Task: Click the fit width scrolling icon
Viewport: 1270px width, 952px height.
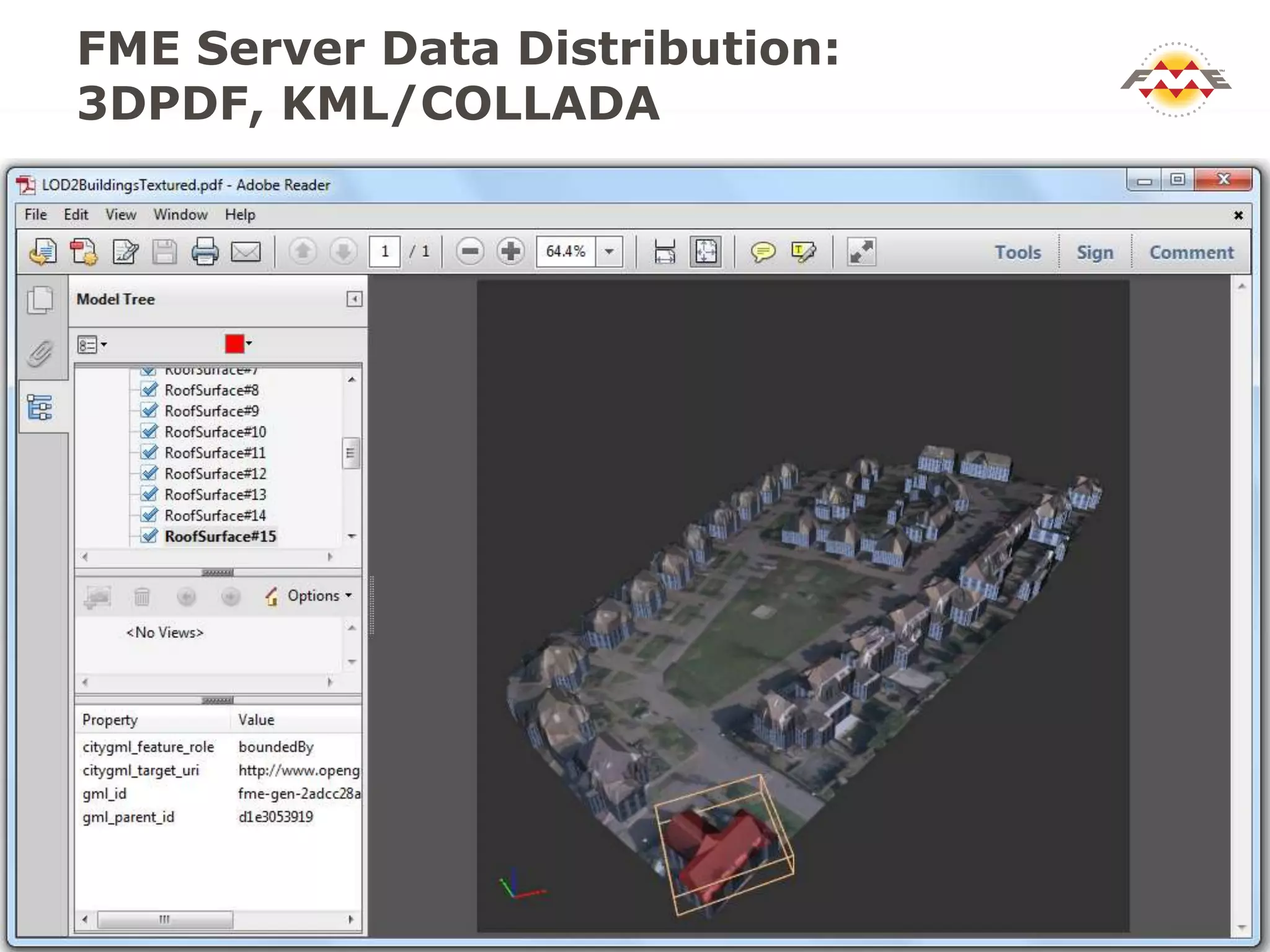Action: coord(665,252)
